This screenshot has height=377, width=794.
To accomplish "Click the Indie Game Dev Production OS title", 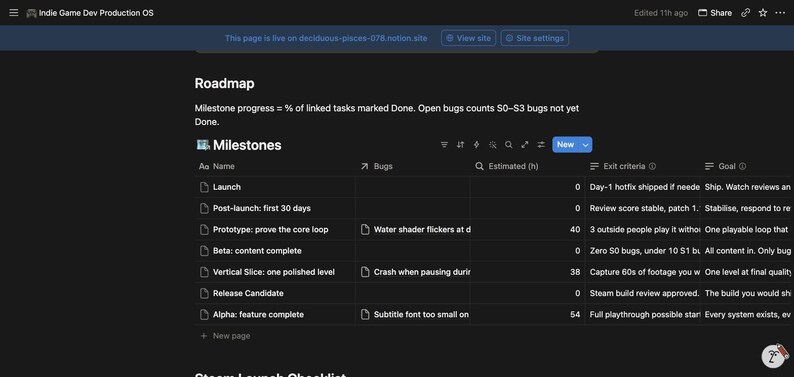I will click(96, 13).
